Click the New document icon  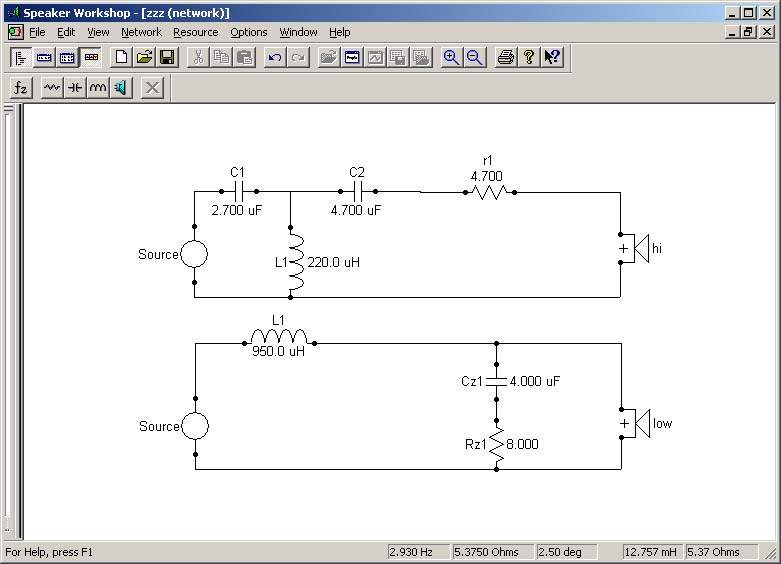(x=121, y=57)
